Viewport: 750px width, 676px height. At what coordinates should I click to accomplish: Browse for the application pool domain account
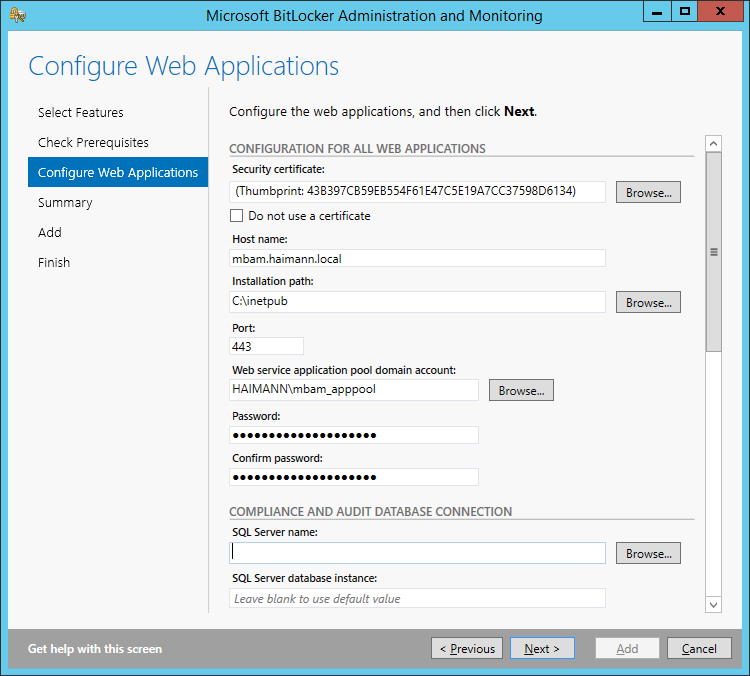tap(521, 390)
